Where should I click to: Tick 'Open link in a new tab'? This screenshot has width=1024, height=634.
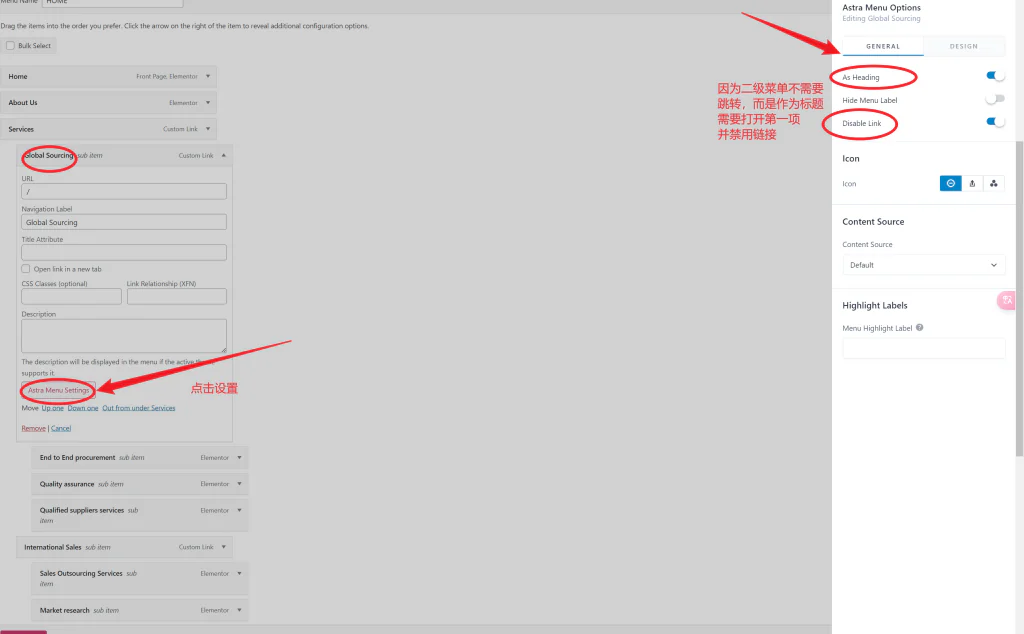(x=26, y=269)
